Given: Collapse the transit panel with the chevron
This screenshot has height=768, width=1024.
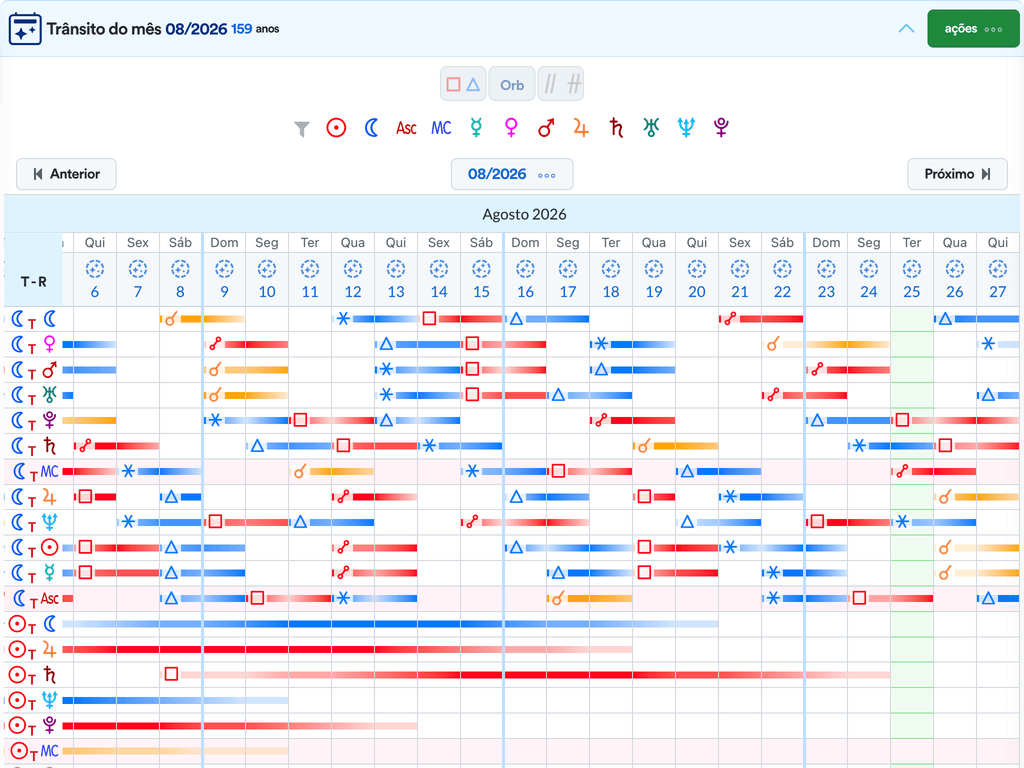Looking at the screenshot, I should 906,29.
